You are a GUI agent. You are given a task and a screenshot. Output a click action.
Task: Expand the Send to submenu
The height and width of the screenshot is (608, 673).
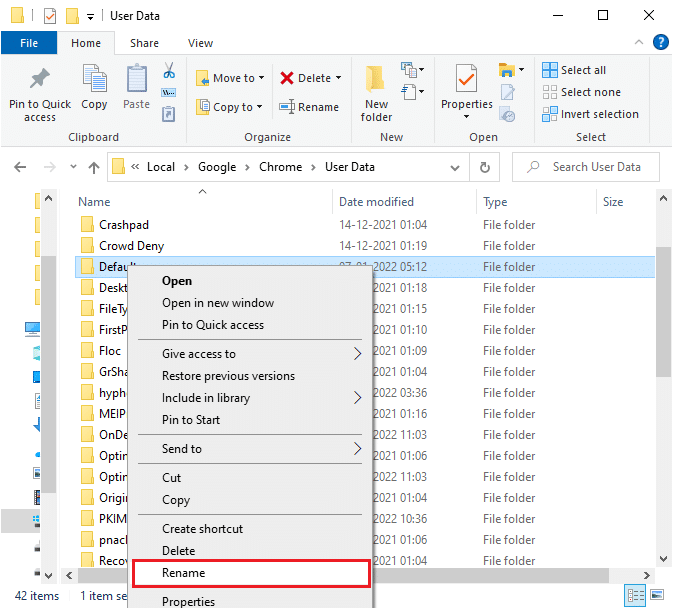[251, 449]
